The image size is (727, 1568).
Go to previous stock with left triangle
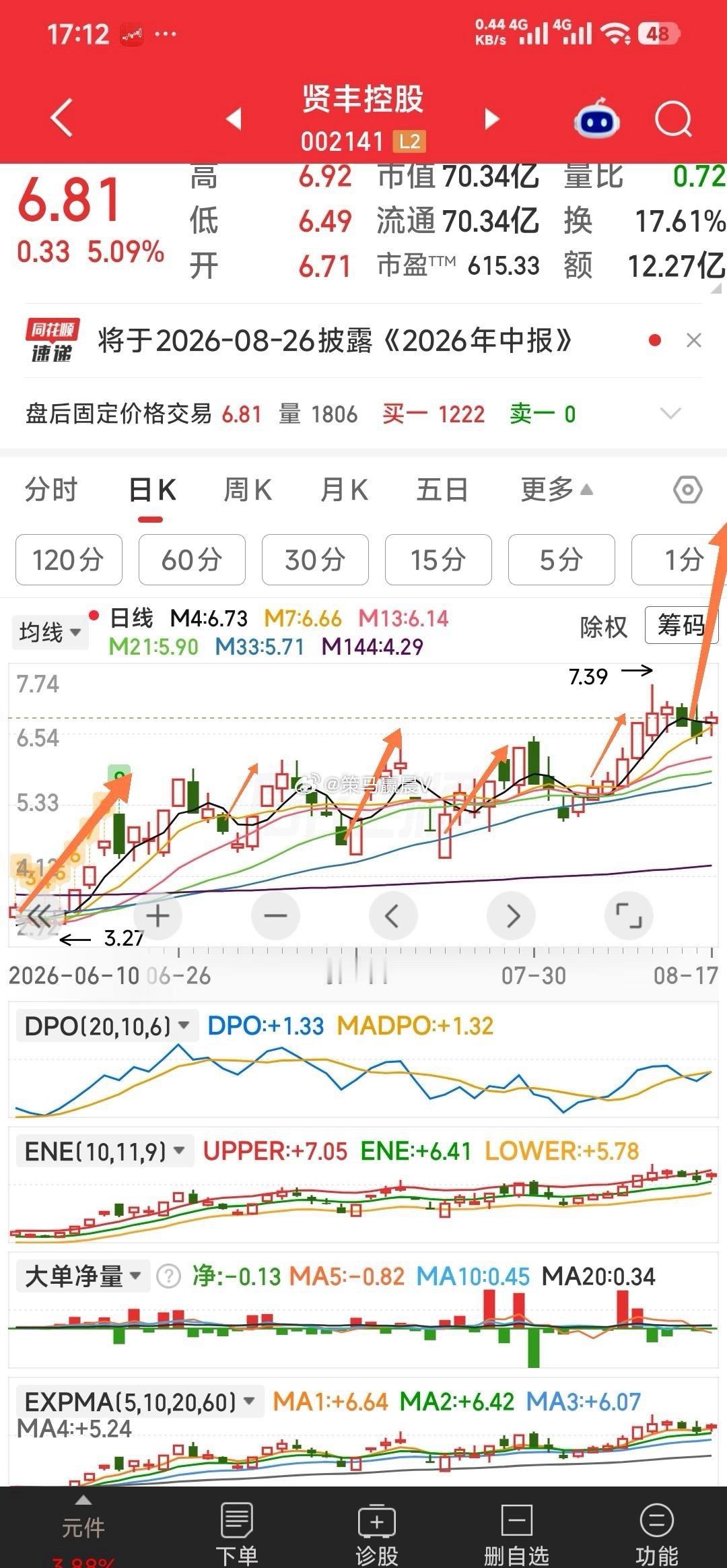234,119
